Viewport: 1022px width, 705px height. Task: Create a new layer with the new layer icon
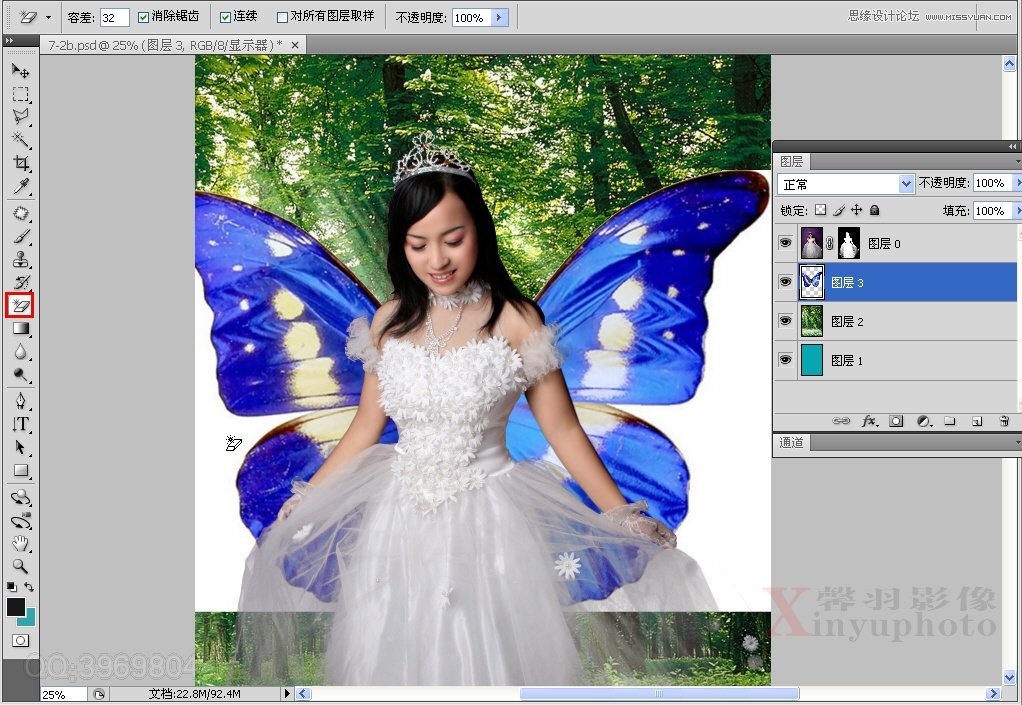[976, 421]
